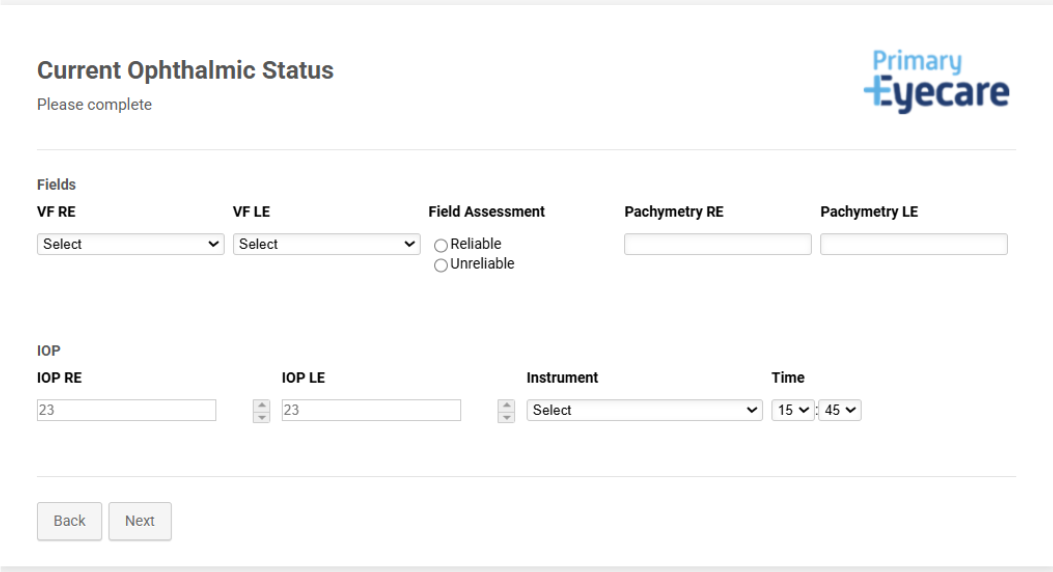
Task: Decrease IOP LE with down stepper arrow
Action: (x=506, y=417)
